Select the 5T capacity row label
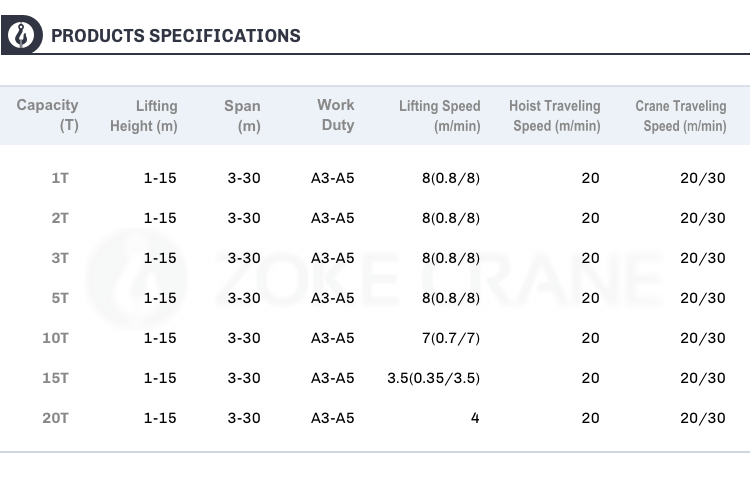Image resolution: width=750 pixels, height=500 pixels. click(60, 298)
